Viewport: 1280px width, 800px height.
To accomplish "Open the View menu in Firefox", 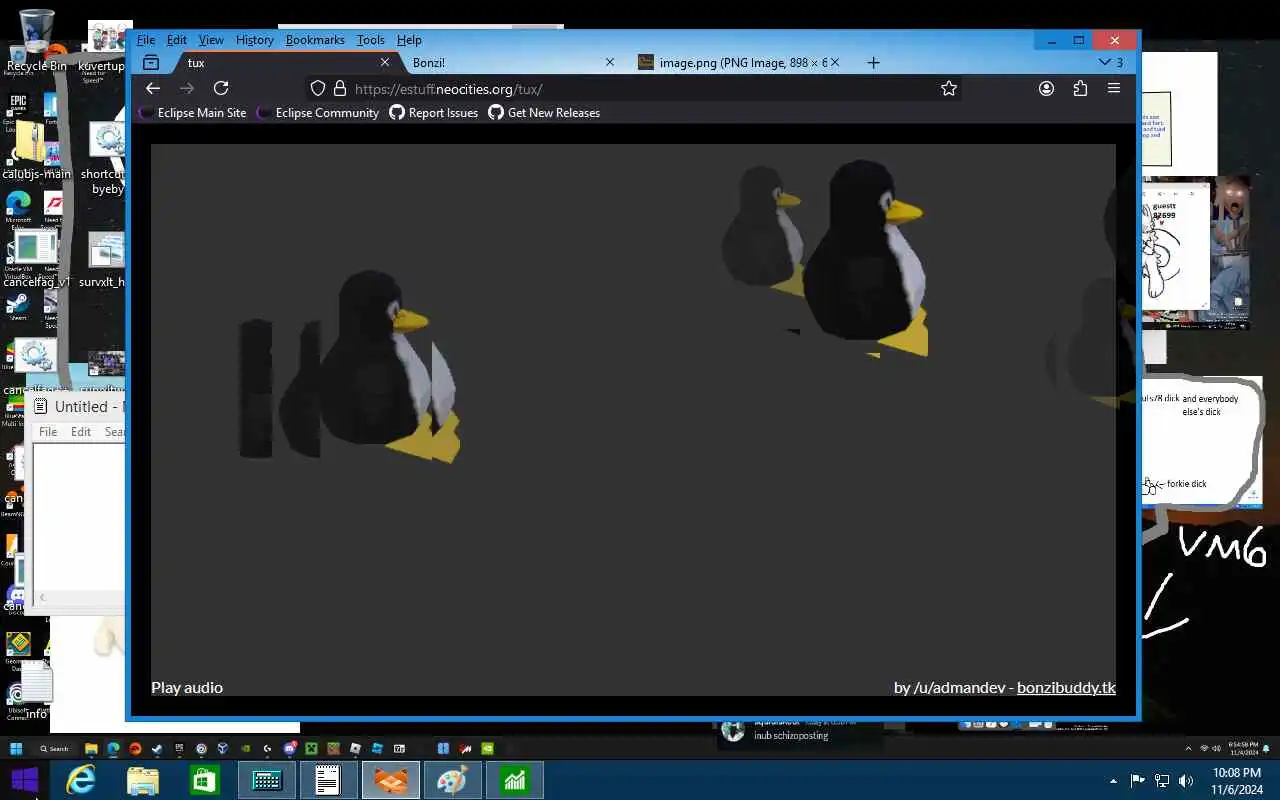I will 211,40.
